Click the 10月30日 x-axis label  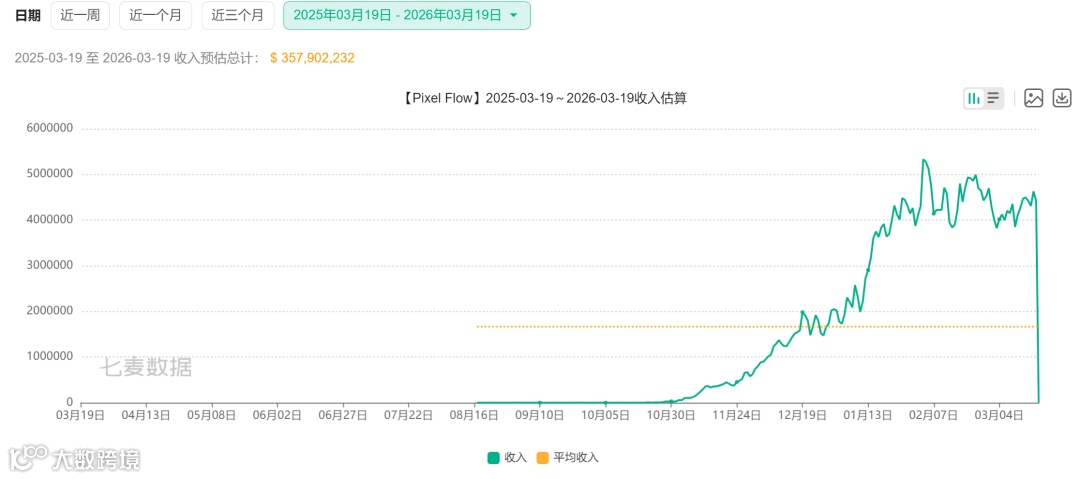point(671,416)
